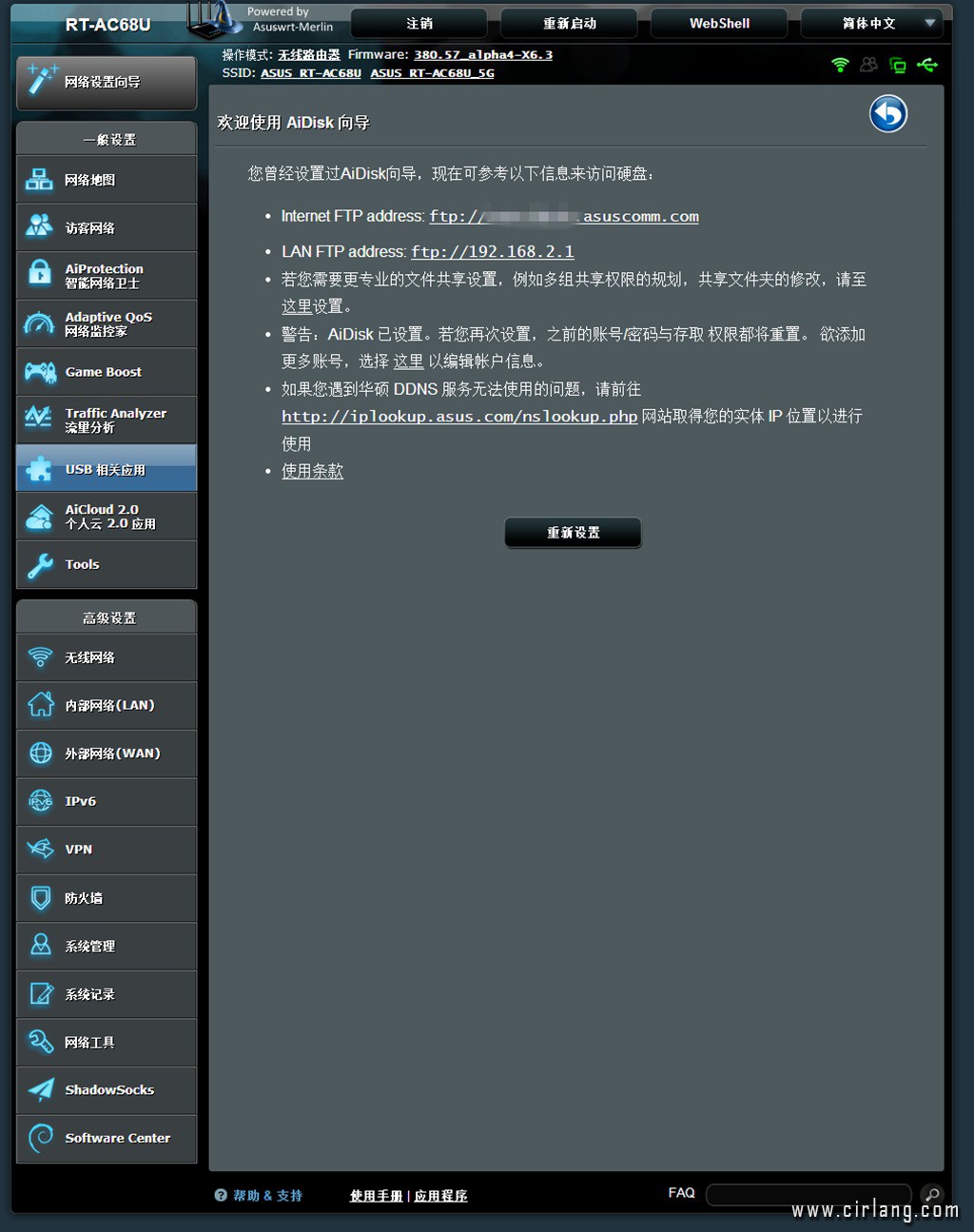
Task: Open the 使用手册 manual link
Action: pyautogui.click(x=376, y=1196)
